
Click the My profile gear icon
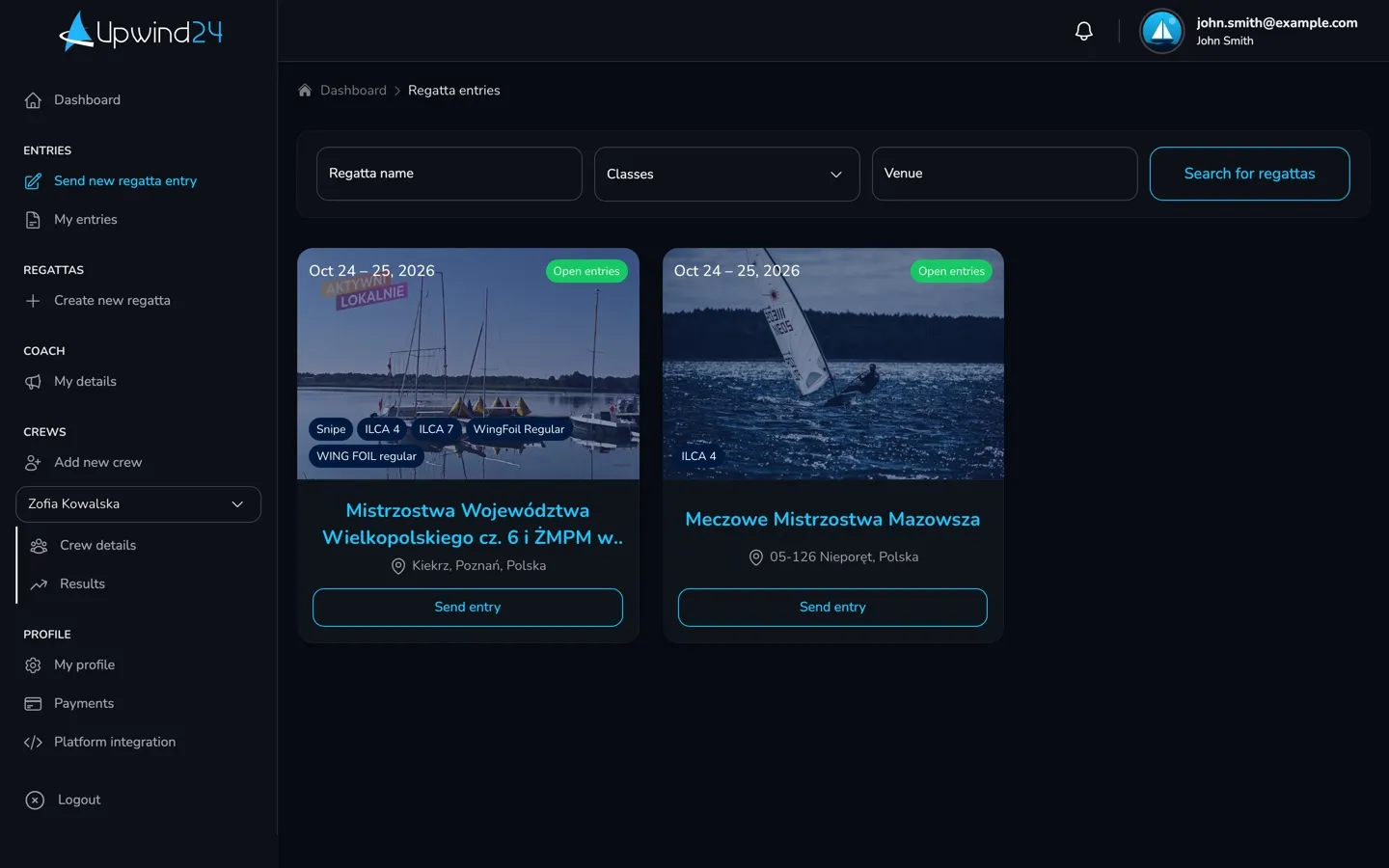(x=33, y=665)
